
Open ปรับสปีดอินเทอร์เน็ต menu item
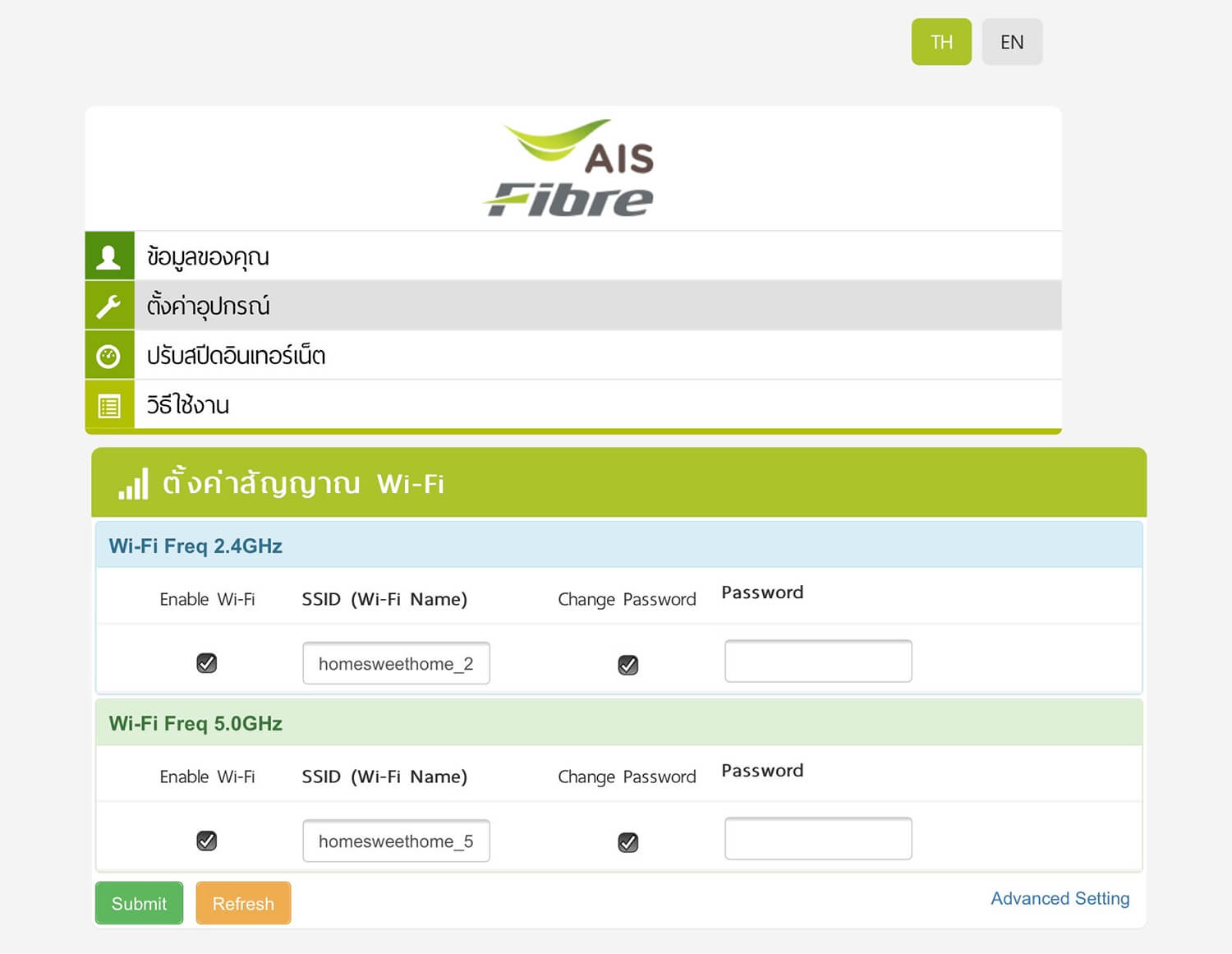pos(236,356)
